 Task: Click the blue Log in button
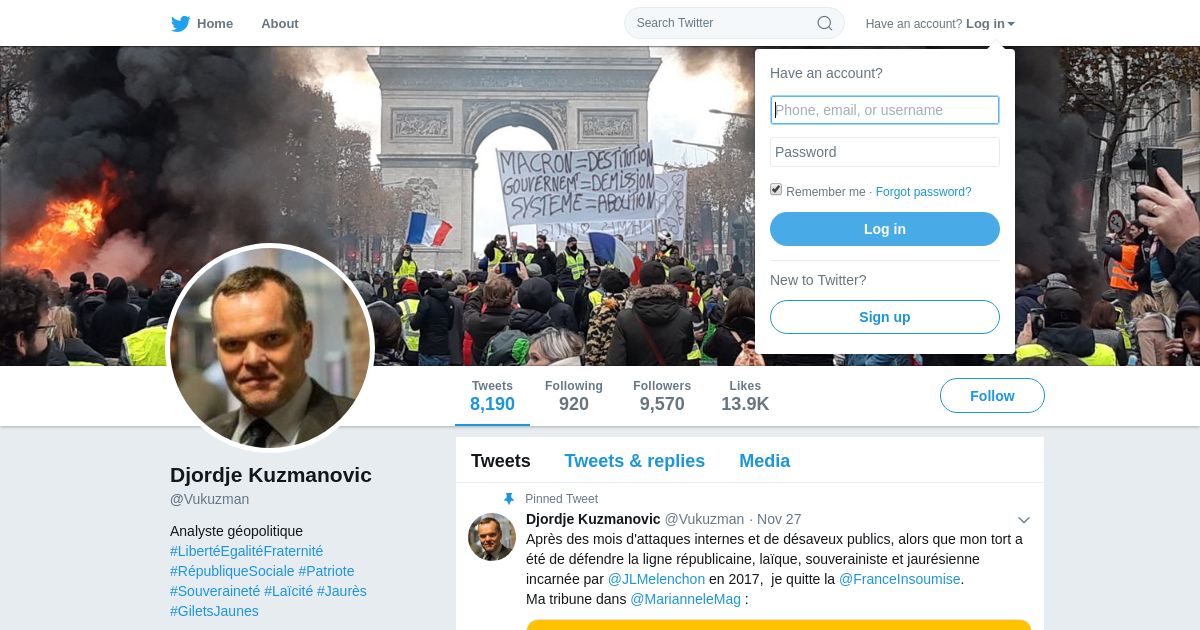pyautogui.click(x=885, y=229)
